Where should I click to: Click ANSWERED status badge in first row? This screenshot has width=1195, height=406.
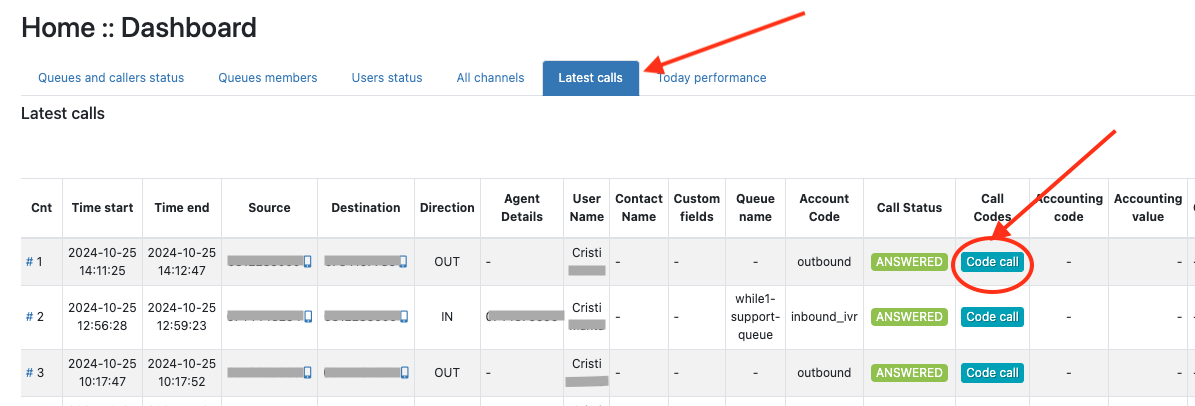tap(909, 262)
